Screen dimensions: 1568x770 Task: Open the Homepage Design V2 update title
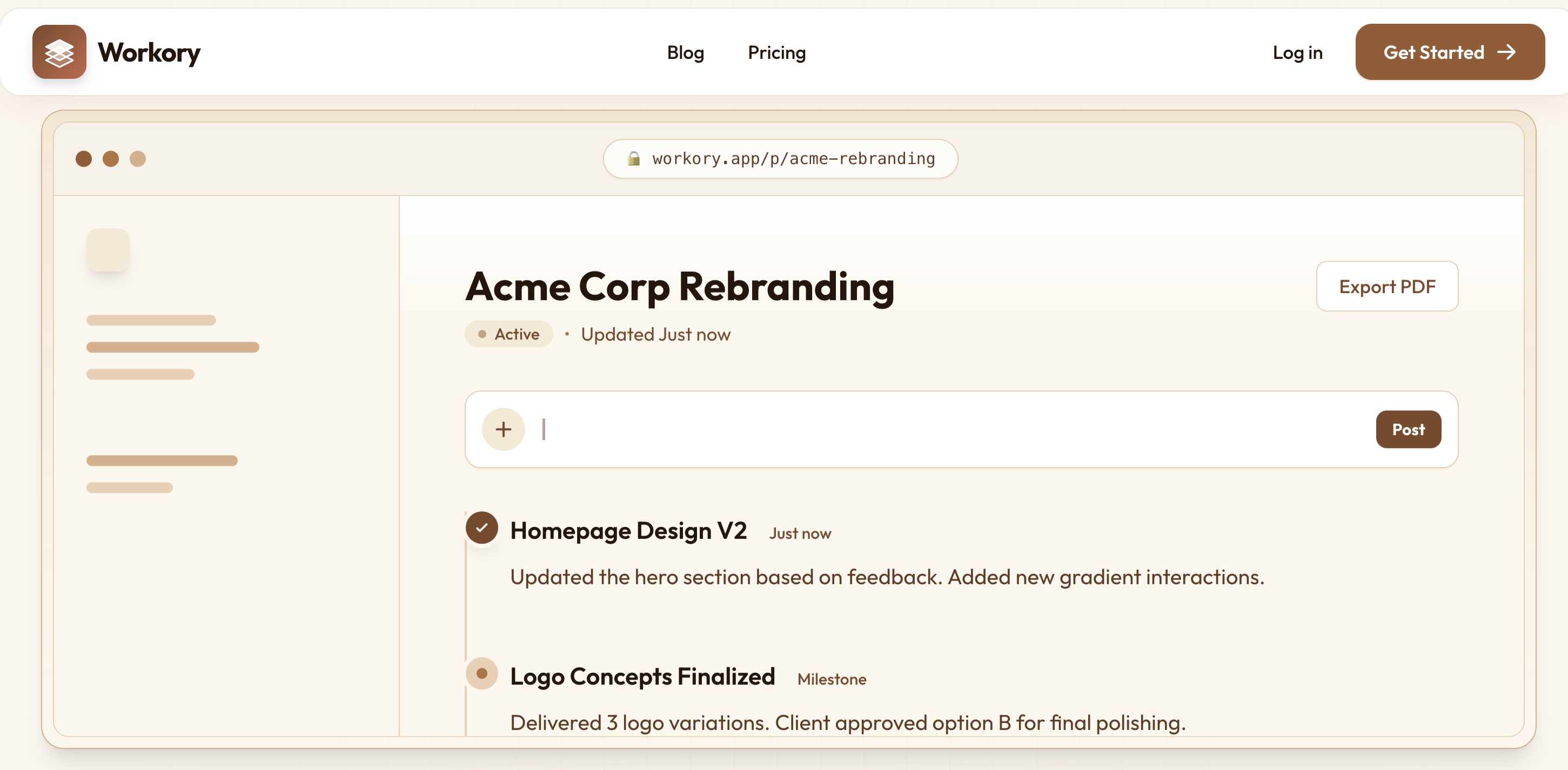point(628,531)
